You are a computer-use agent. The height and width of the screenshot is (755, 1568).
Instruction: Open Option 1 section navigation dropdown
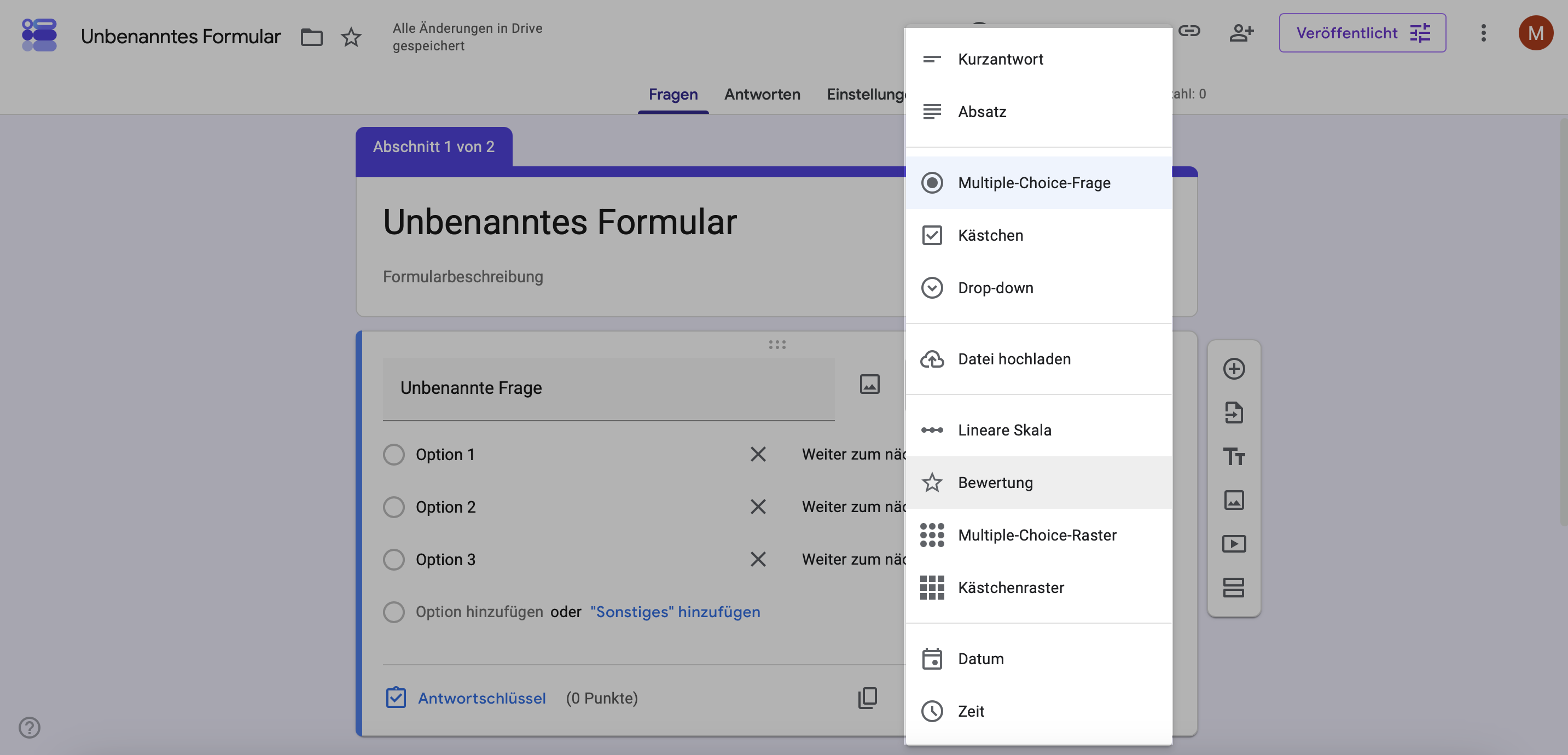tap(853, 454)
